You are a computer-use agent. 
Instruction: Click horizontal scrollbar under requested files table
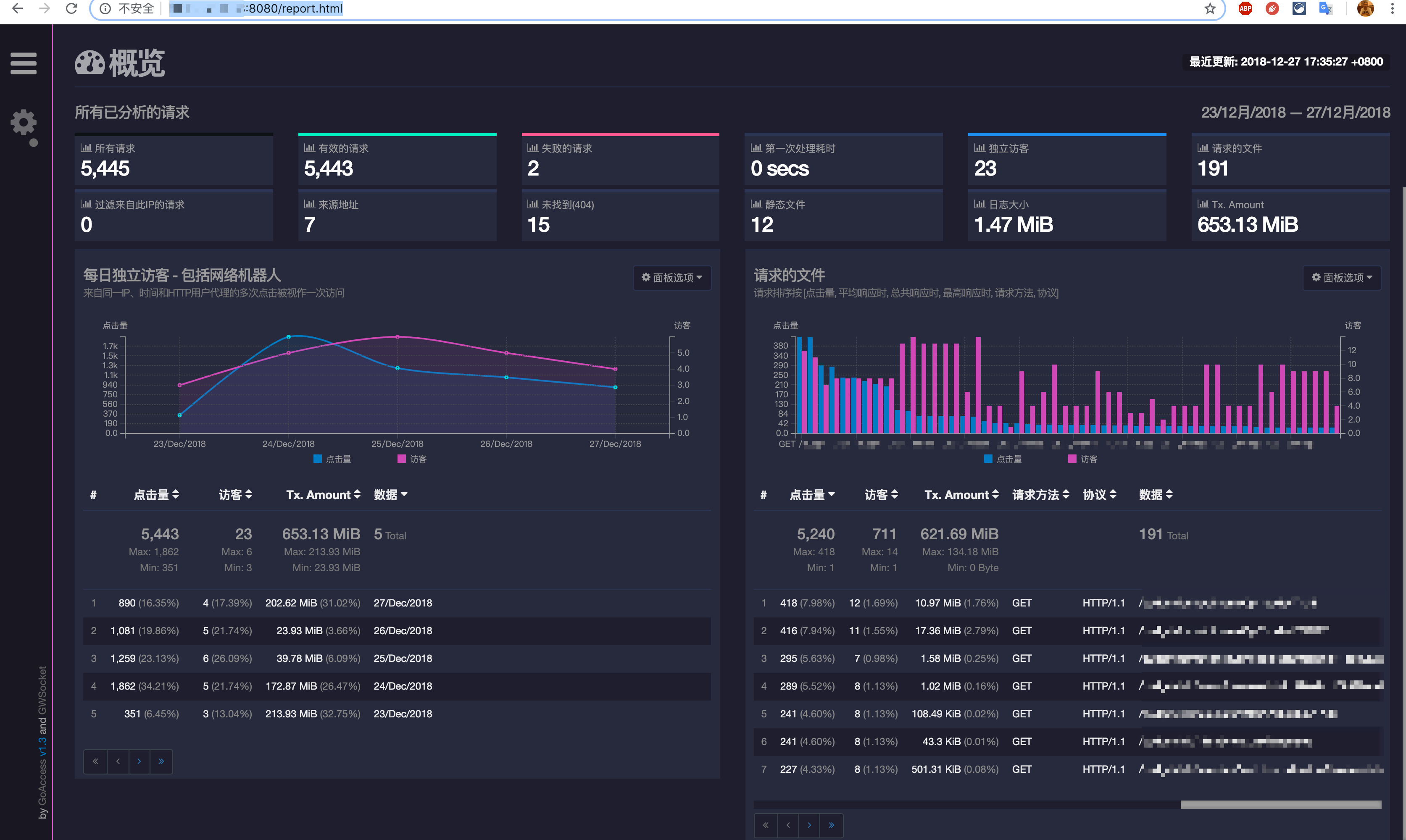[1281, 804]
